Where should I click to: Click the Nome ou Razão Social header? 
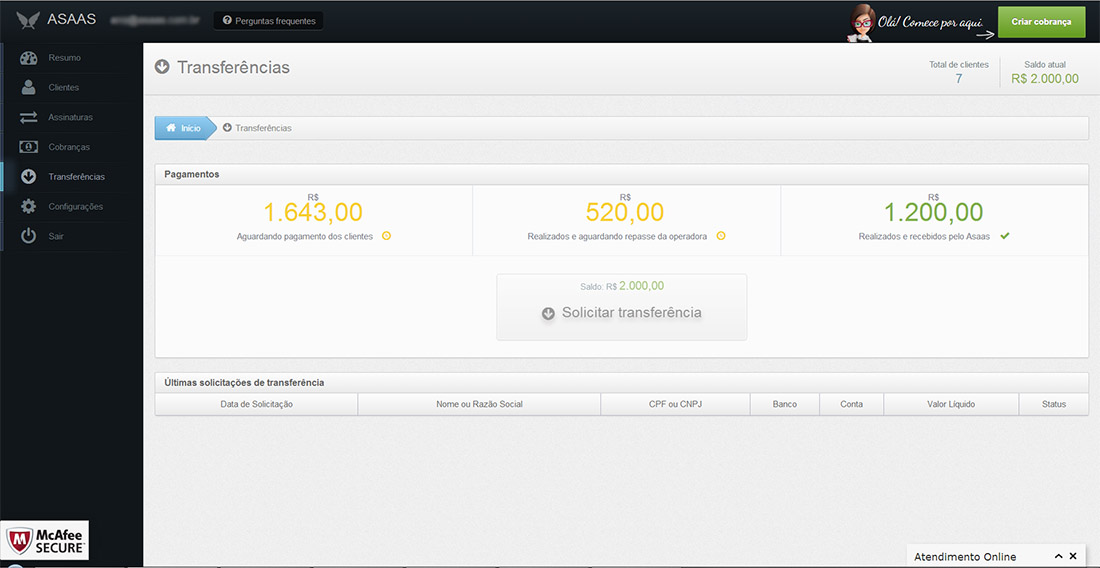click(x=479, y=404)
